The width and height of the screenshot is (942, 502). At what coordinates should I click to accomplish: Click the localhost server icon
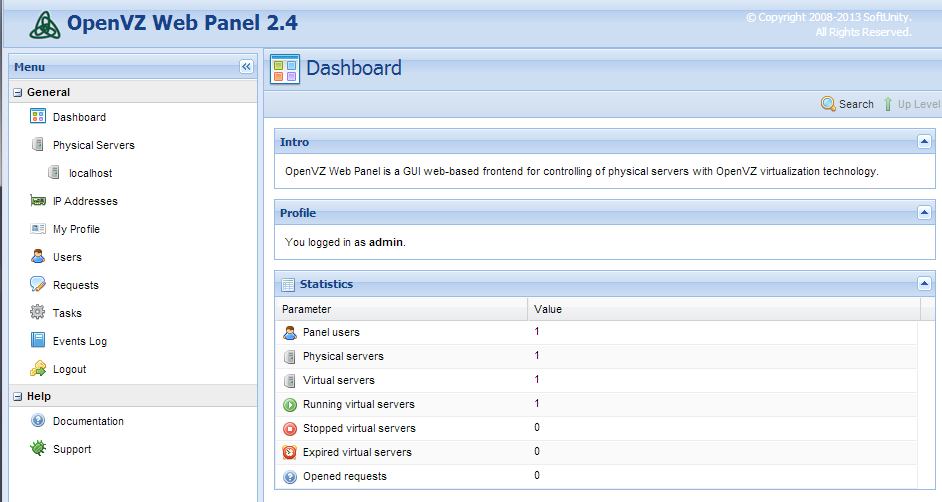coord(54,172)
